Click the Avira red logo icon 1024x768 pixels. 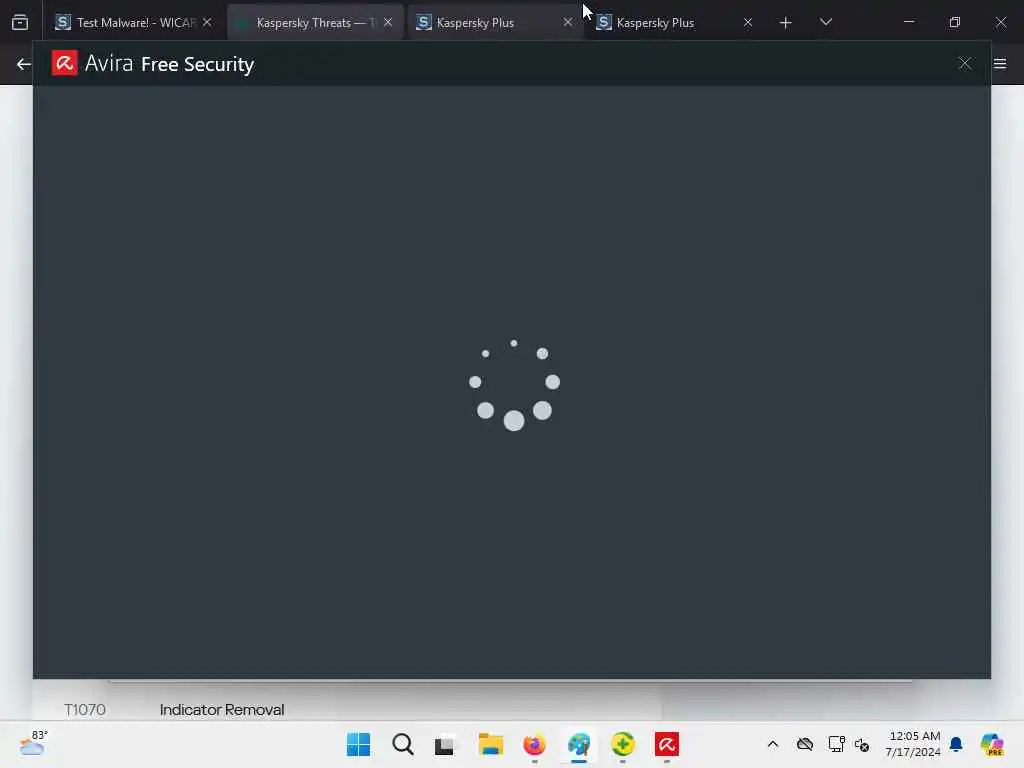[x=65, y=63]
